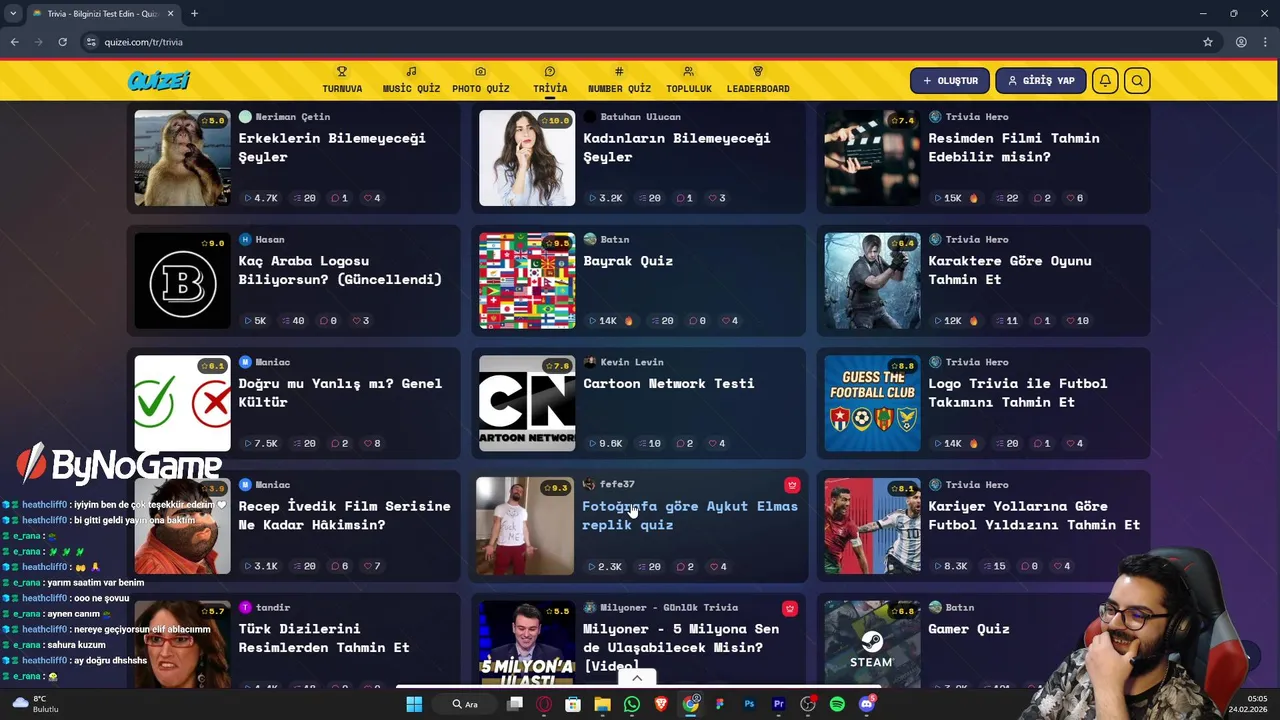
Task: Open Logo Trivia ile Futbol Takımını quiz
Action: pos(1018,393)
